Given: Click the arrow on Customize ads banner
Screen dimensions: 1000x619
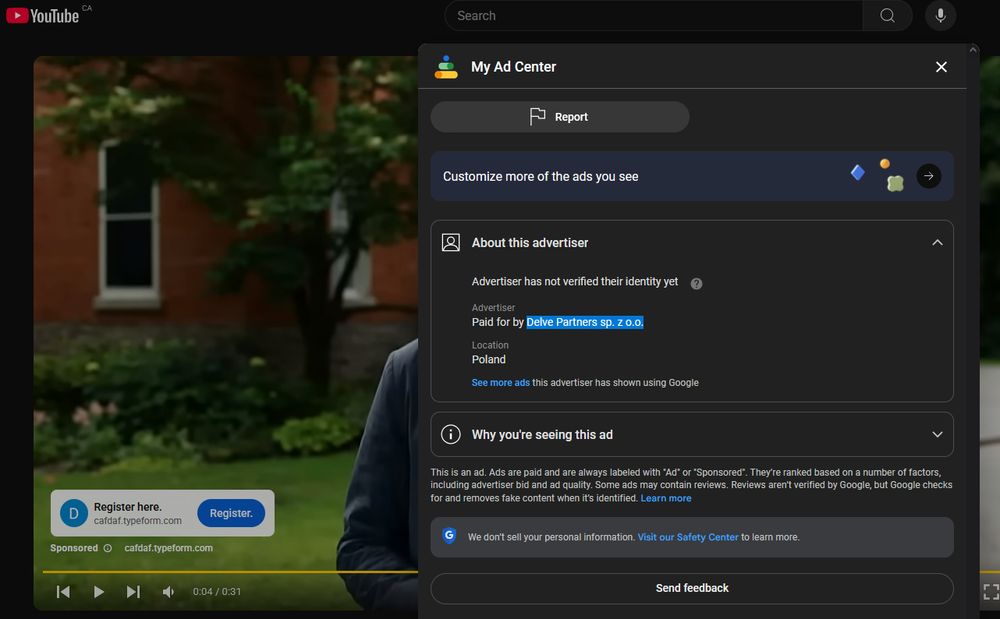Looking at the screenshot, I should coord(928,176).
